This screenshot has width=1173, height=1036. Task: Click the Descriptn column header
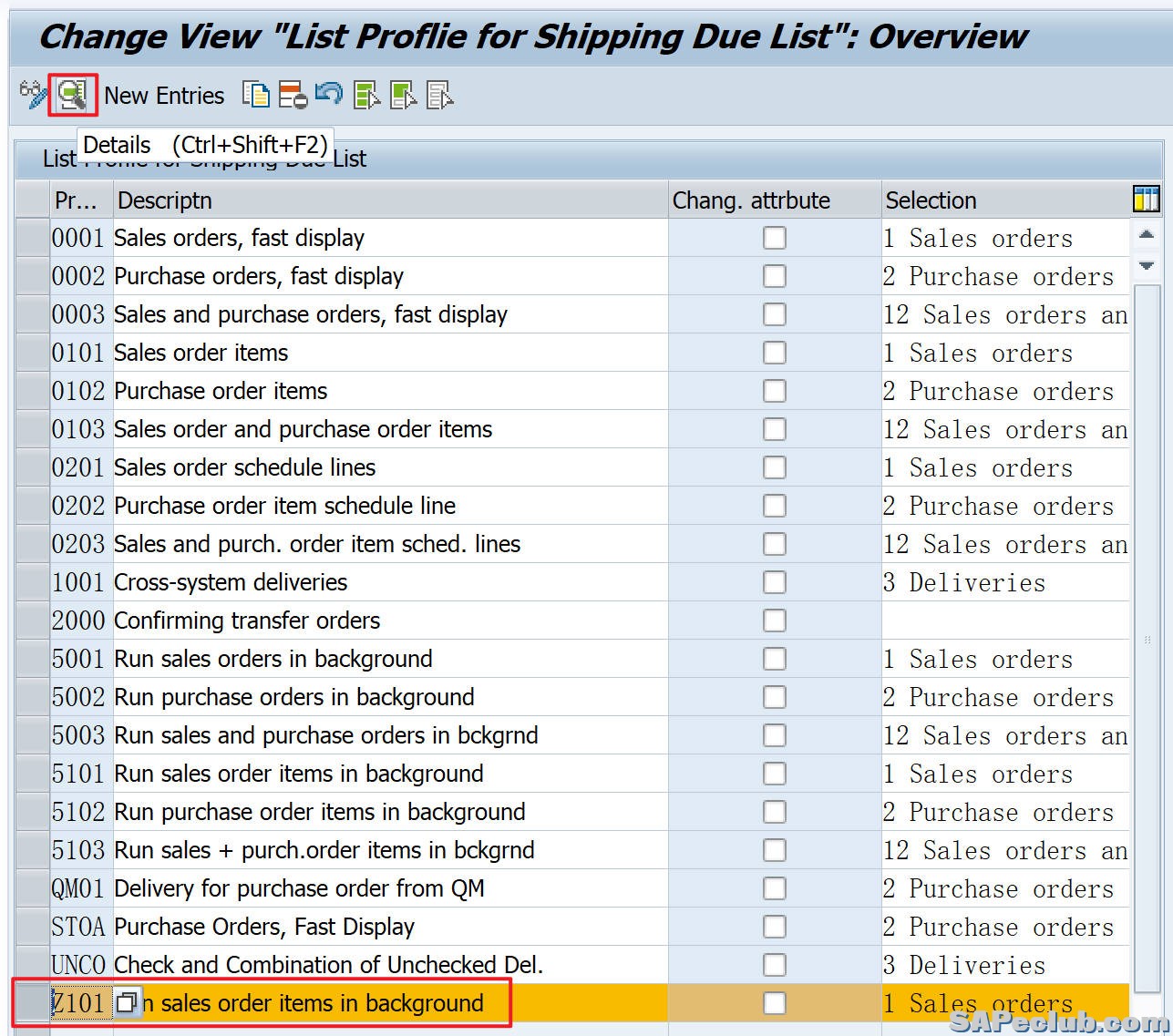tap(390, 200)
